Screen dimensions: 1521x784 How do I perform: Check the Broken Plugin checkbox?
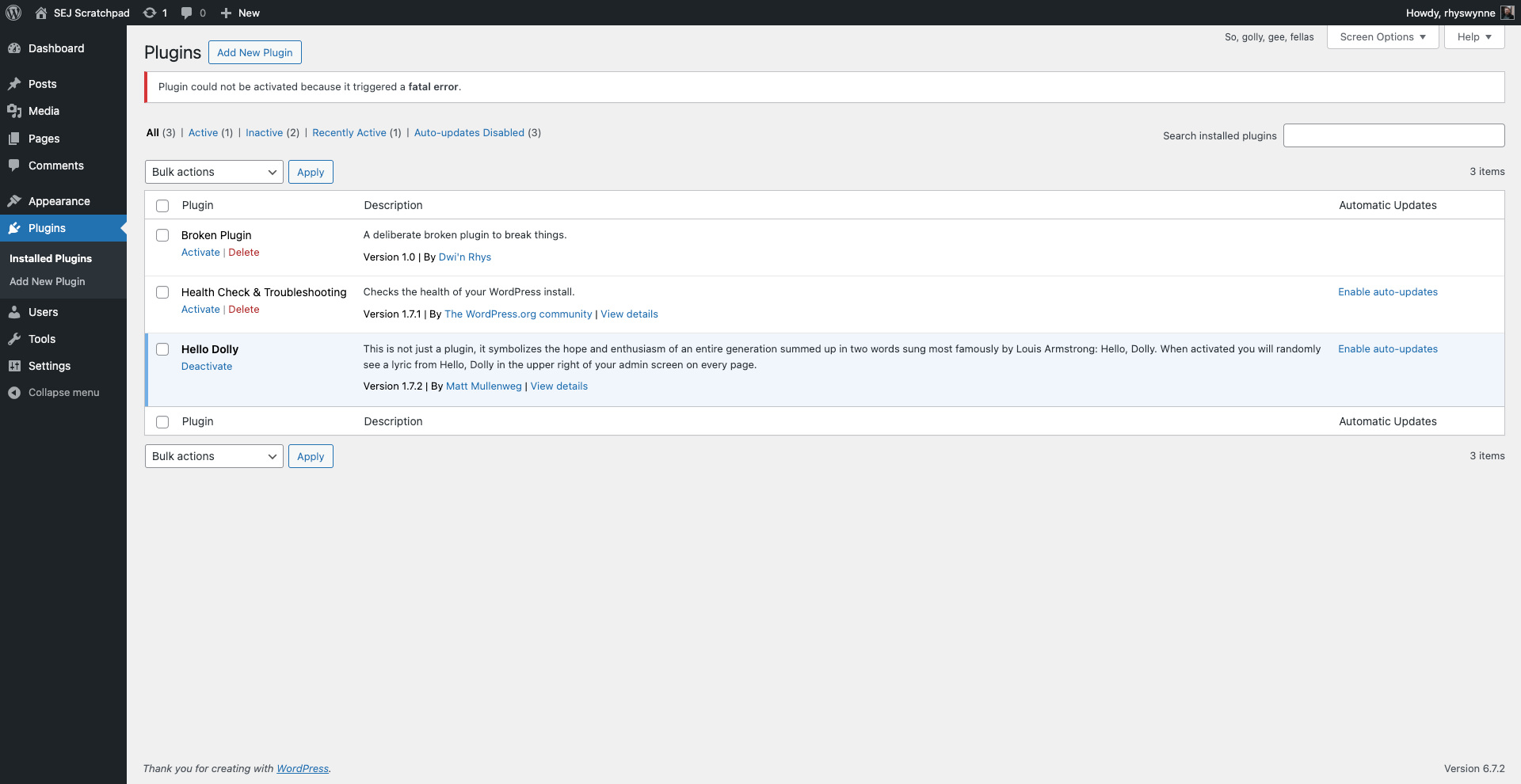pos(162,235)
